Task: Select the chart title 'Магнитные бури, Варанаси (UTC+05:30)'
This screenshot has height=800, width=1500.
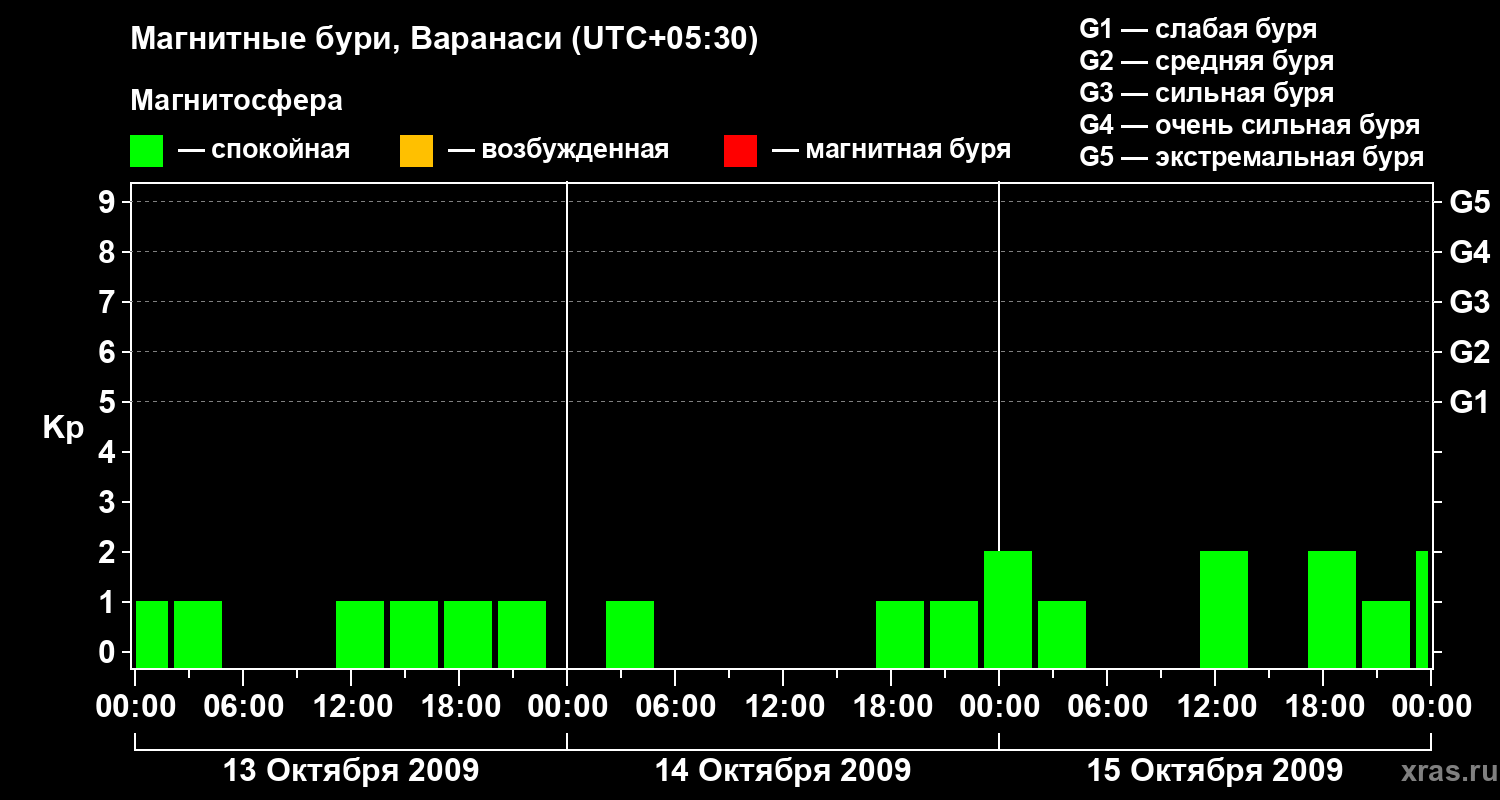Action: click(444, 40)
